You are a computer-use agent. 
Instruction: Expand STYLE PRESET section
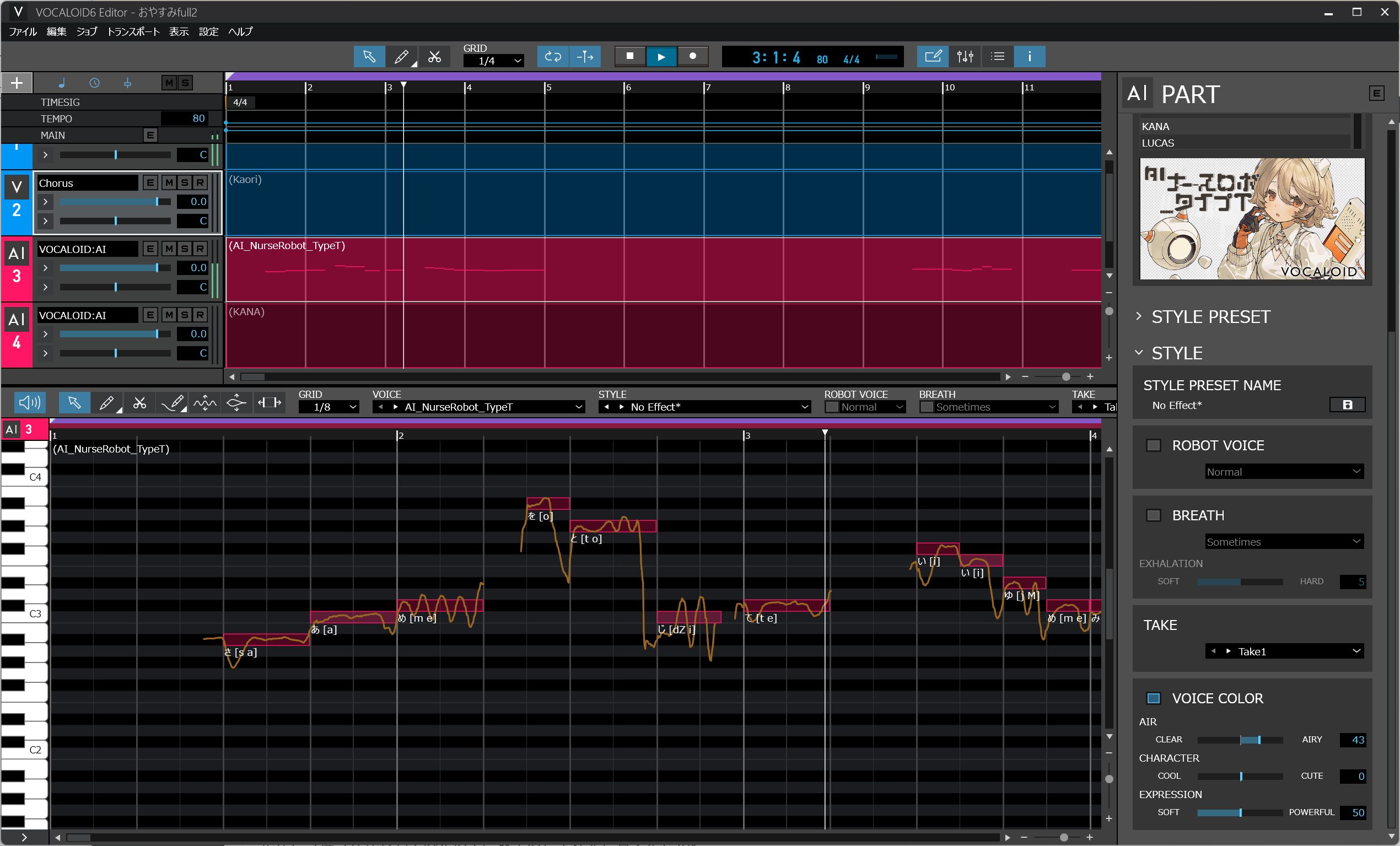click(x=1139, y=316)
